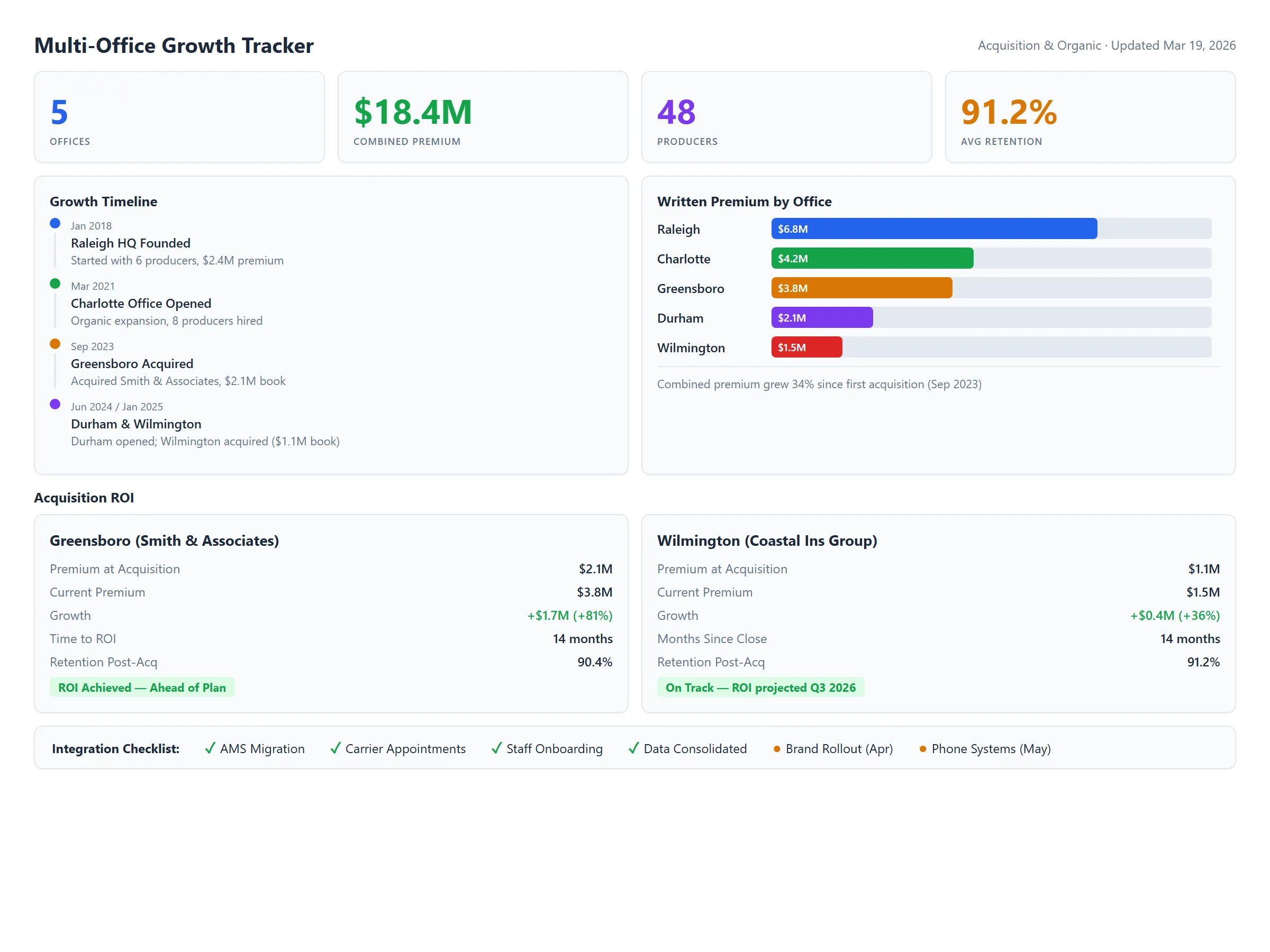Select the Wilmington $1.5M premium bar

(806, 347)
